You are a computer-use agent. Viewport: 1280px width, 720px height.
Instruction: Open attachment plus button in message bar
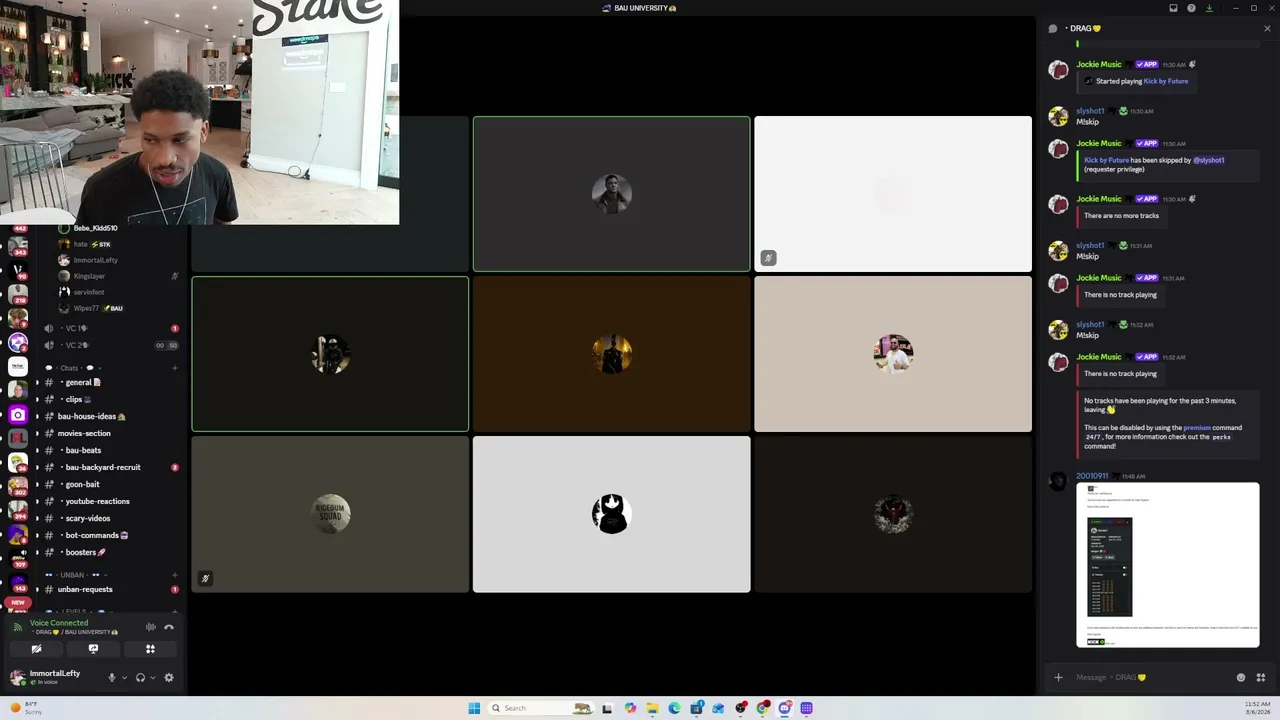point(1058,677)
